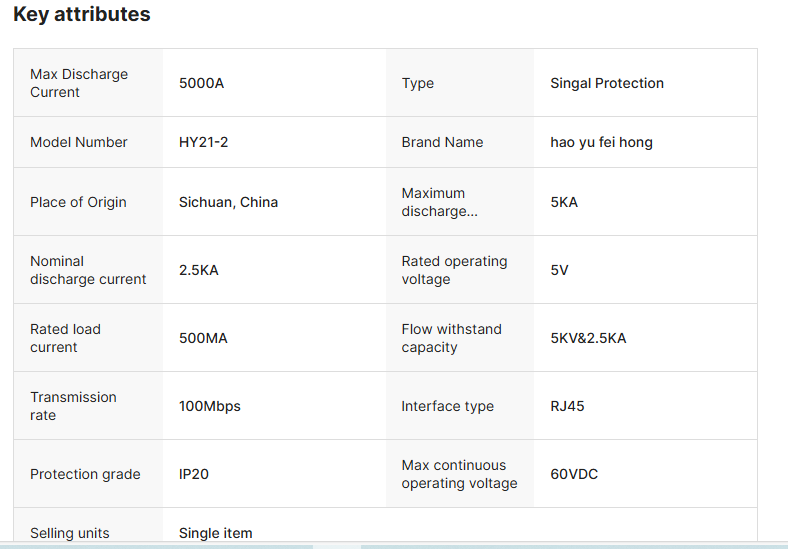788x549 pixels.
Task: Click the 100Mbps transmission rate value
Action: tap(209, 406)
